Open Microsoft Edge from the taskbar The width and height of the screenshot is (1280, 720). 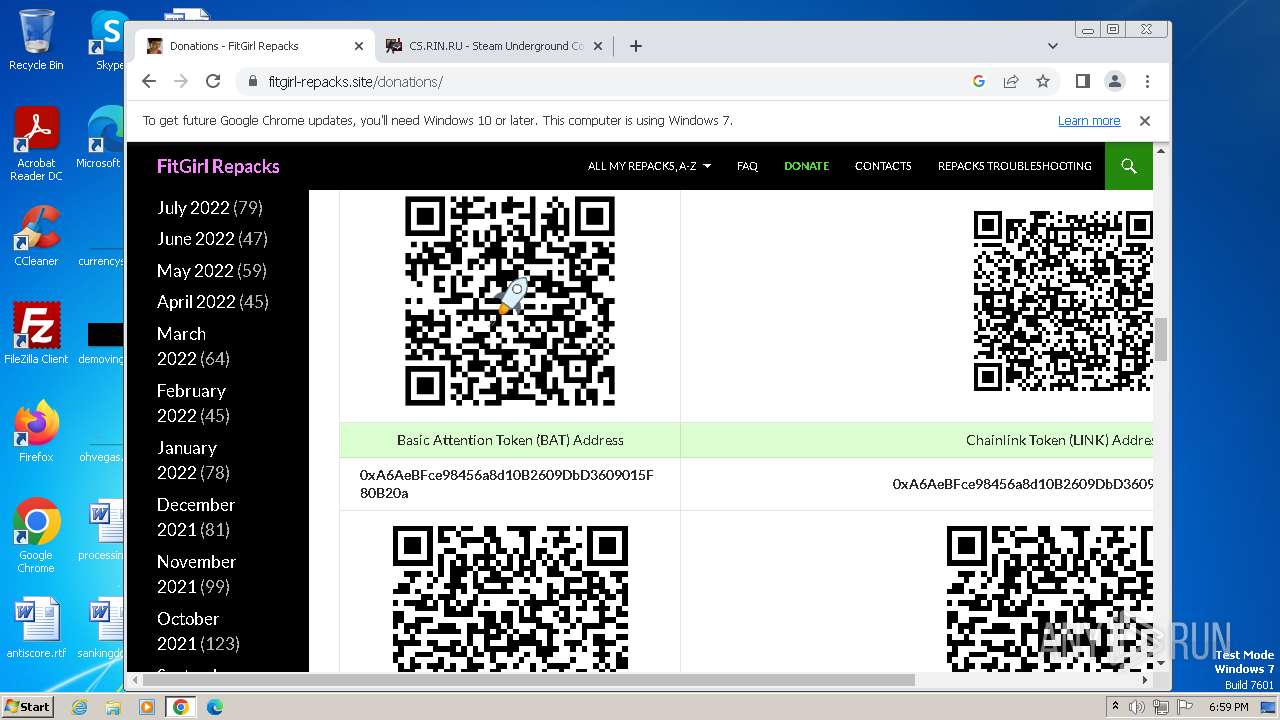pyautogui.click(x=214, y=707)
